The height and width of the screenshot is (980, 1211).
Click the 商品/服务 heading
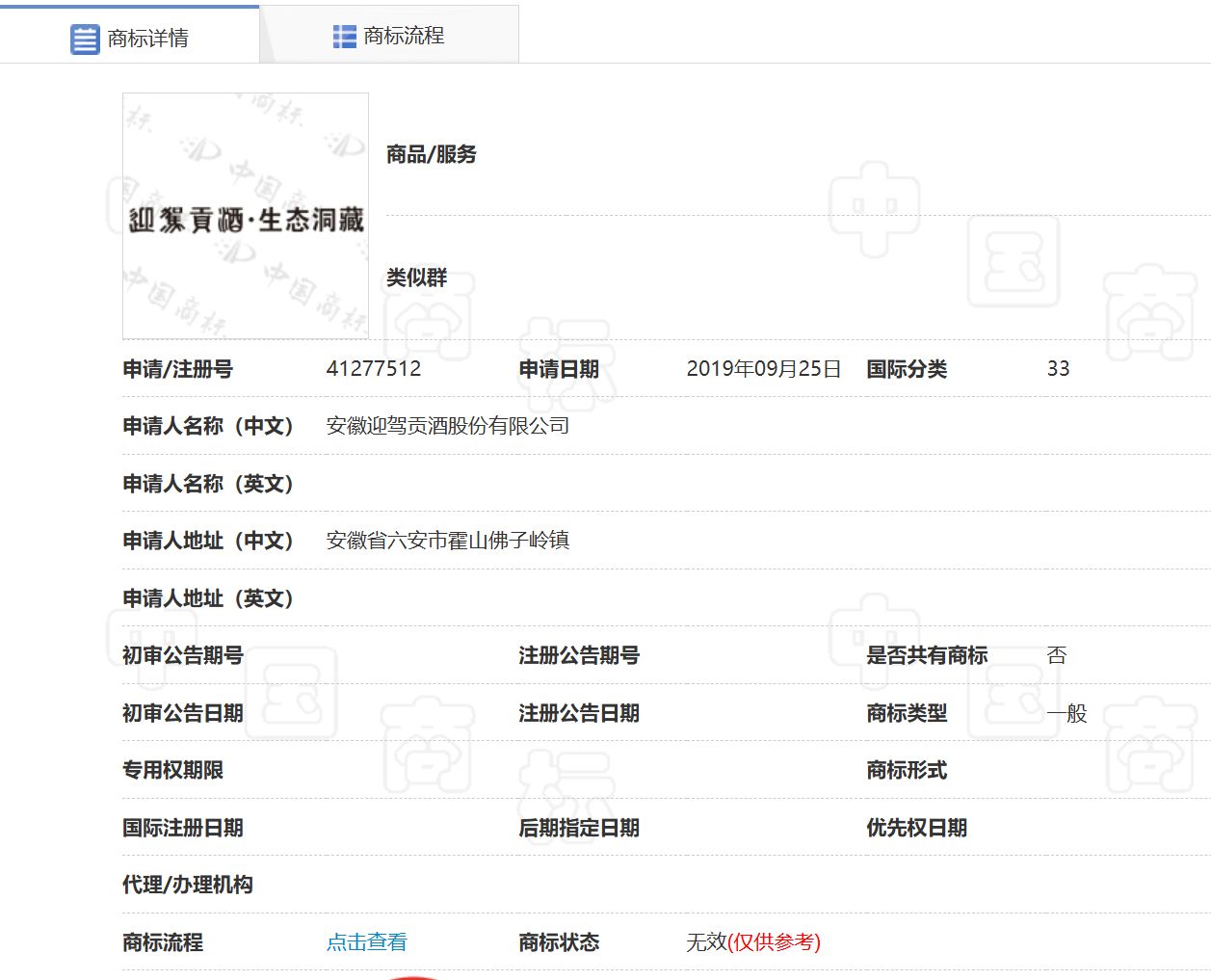(x=431, y=154)
